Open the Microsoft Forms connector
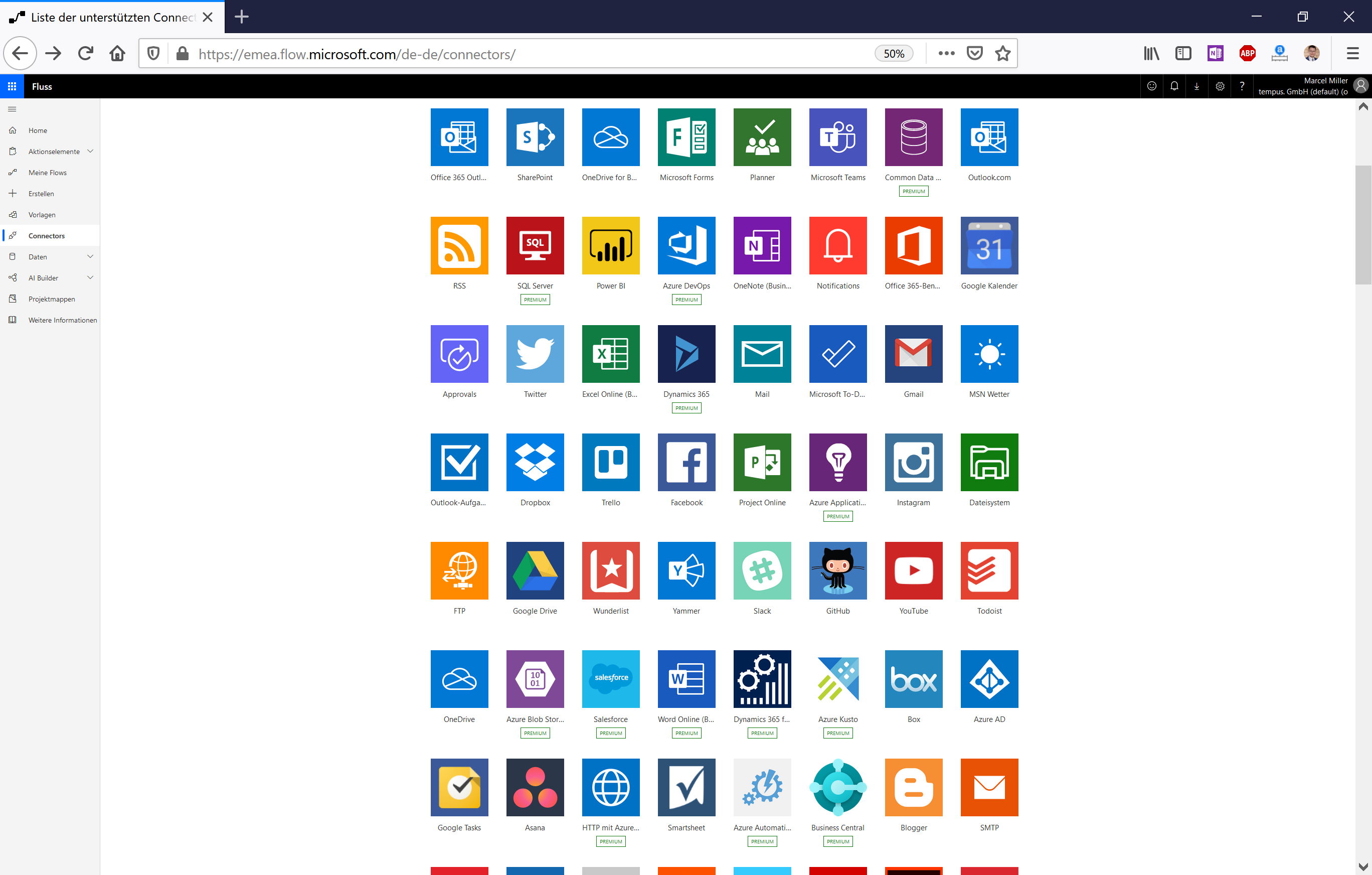 pos(686,137)
